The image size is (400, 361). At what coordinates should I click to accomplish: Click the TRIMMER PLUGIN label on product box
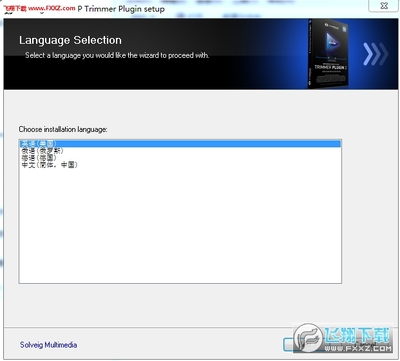331,67
